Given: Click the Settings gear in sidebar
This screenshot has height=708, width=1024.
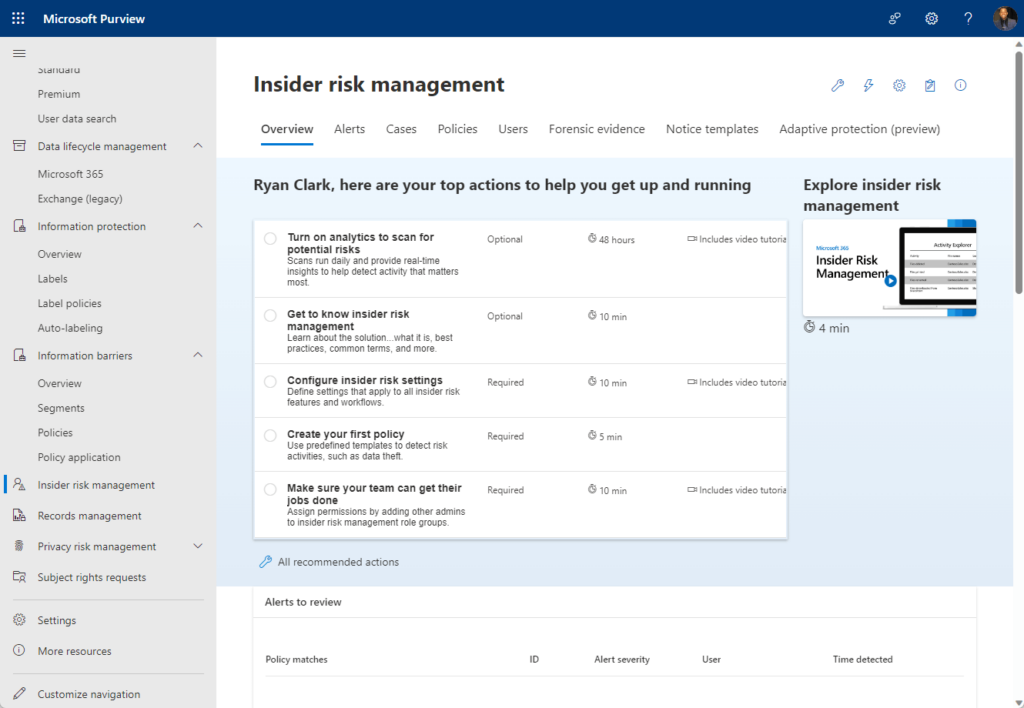Looking at the screenshot, I should pos(20,620).
